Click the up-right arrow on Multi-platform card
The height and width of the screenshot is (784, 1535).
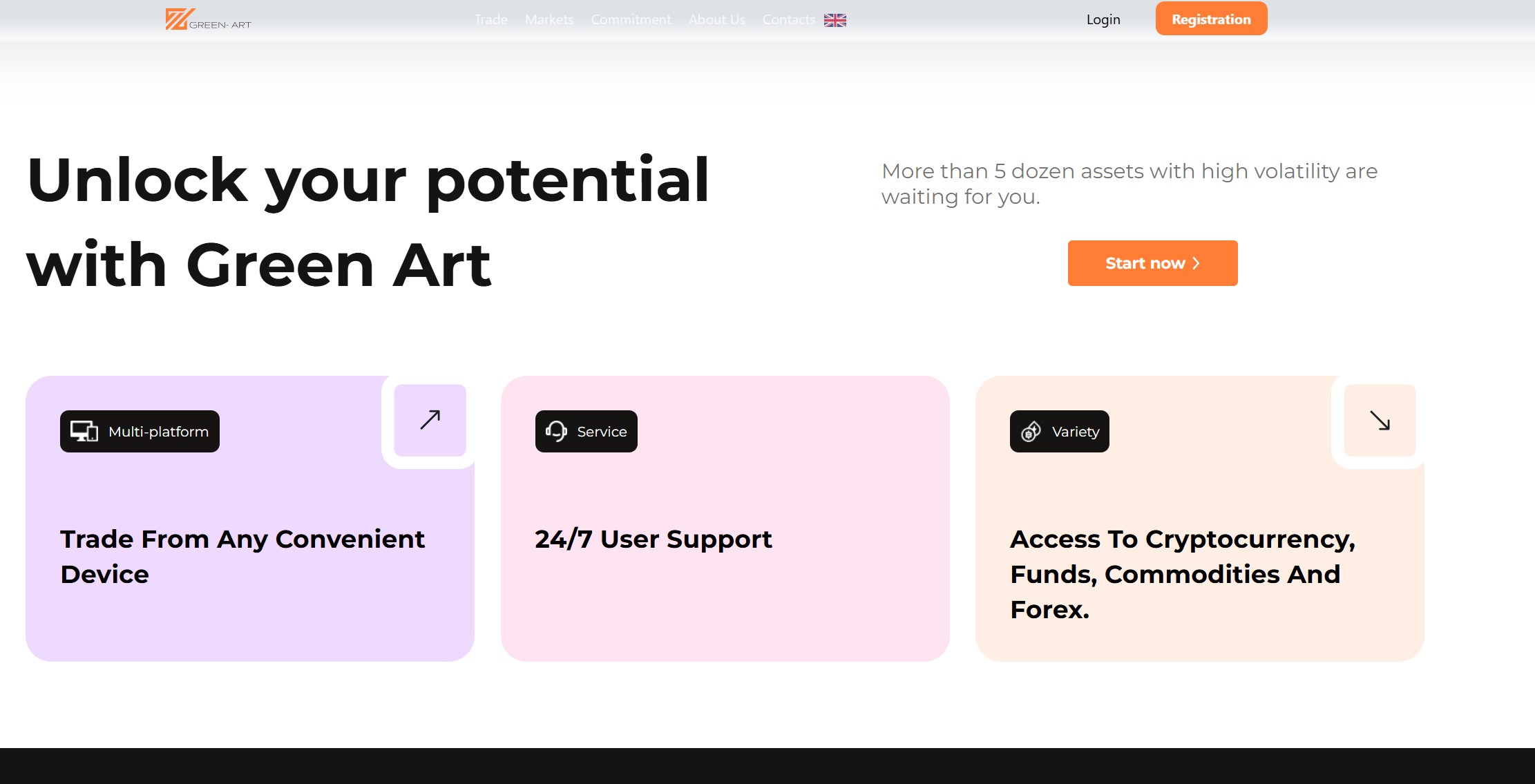(x=430, y=420)
